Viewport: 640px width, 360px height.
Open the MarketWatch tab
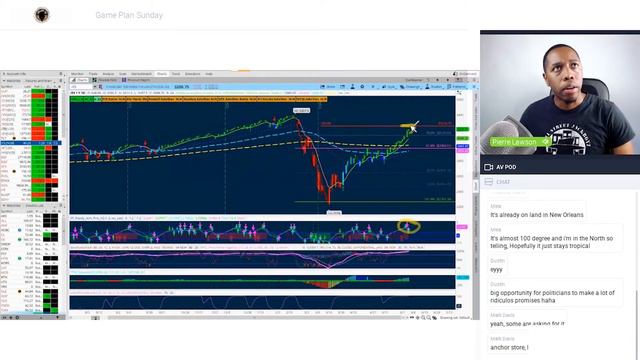pos(142,74)
